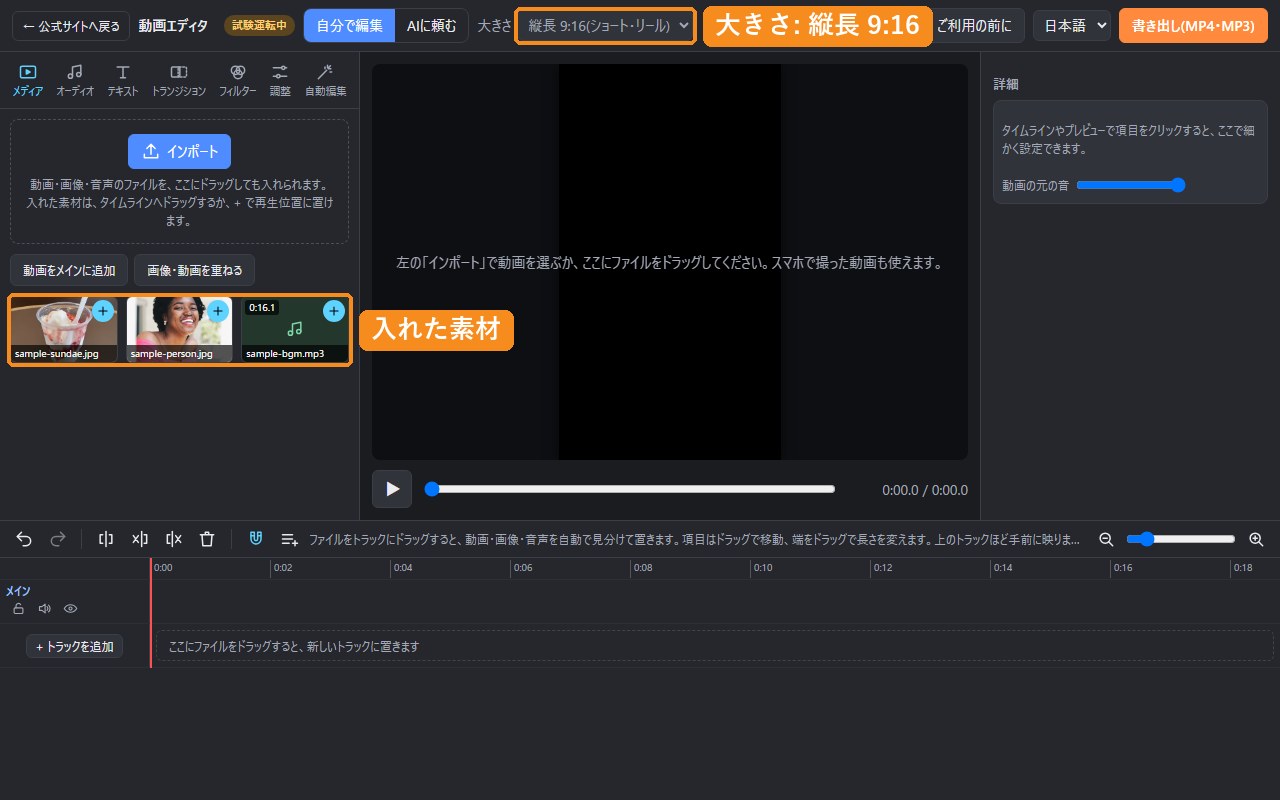
Task: Zoom out the timeline with the minus magnifier
Action: (1106, 539)
